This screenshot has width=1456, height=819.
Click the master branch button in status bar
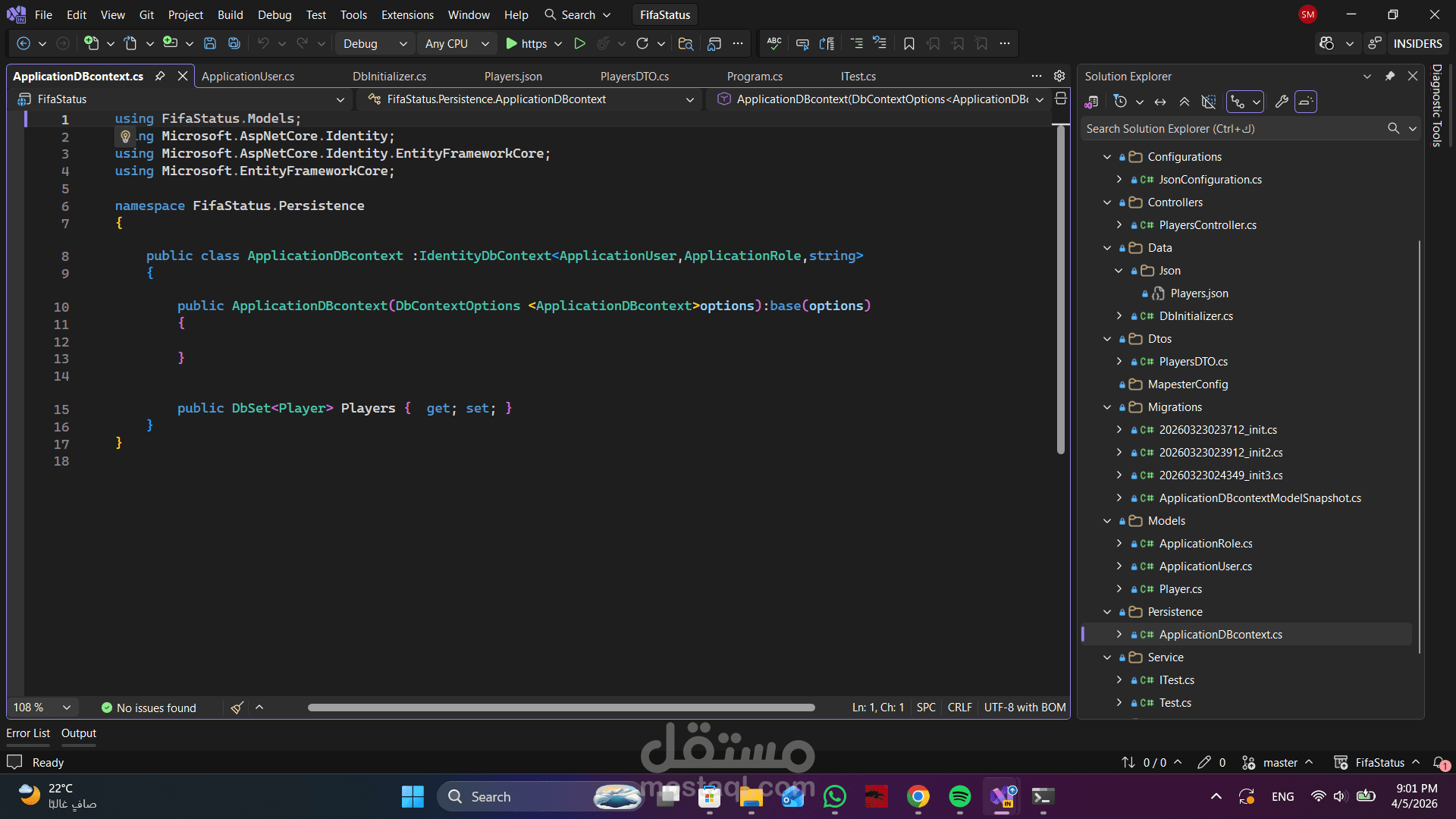[x=1279, y=763]
